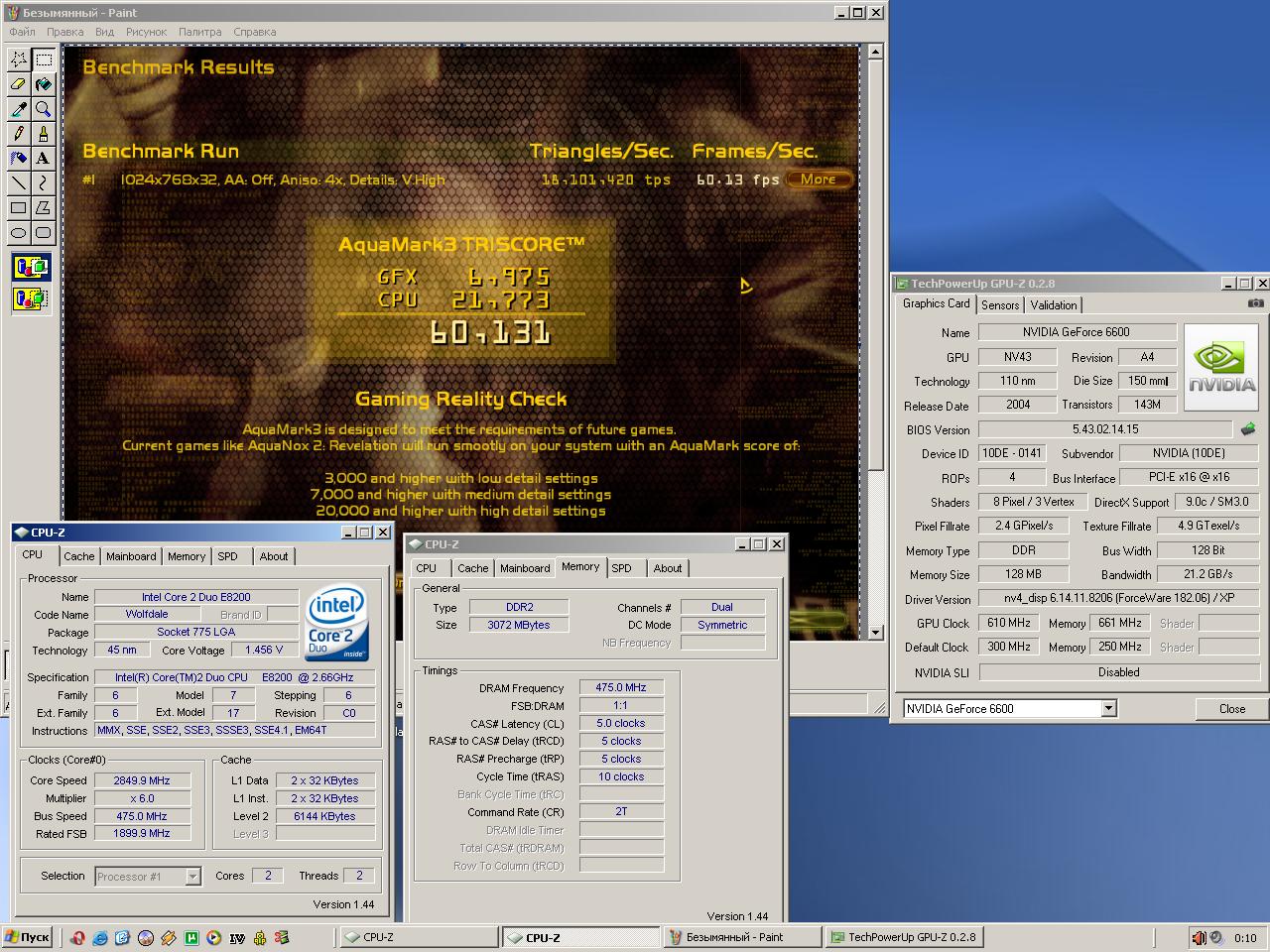
Task: Click the DRAM Frequency 475.0 MHz value
Action: (621, 687)
